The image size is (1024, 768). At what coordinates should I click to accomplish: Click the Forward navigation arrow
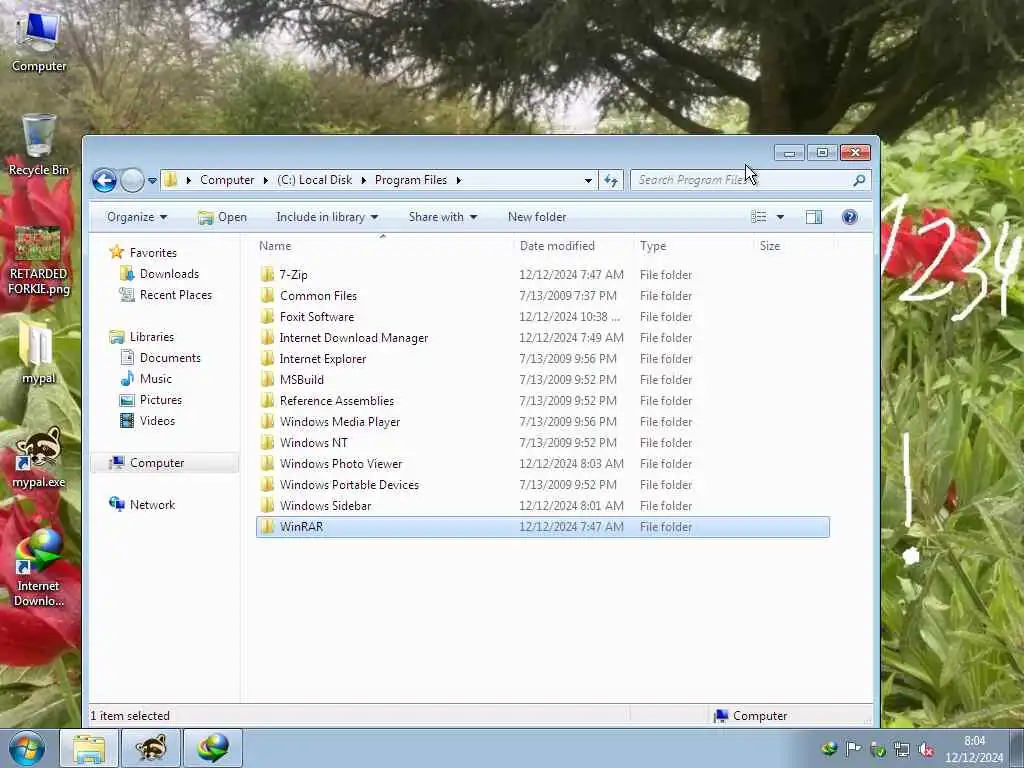tap(132, 180)
